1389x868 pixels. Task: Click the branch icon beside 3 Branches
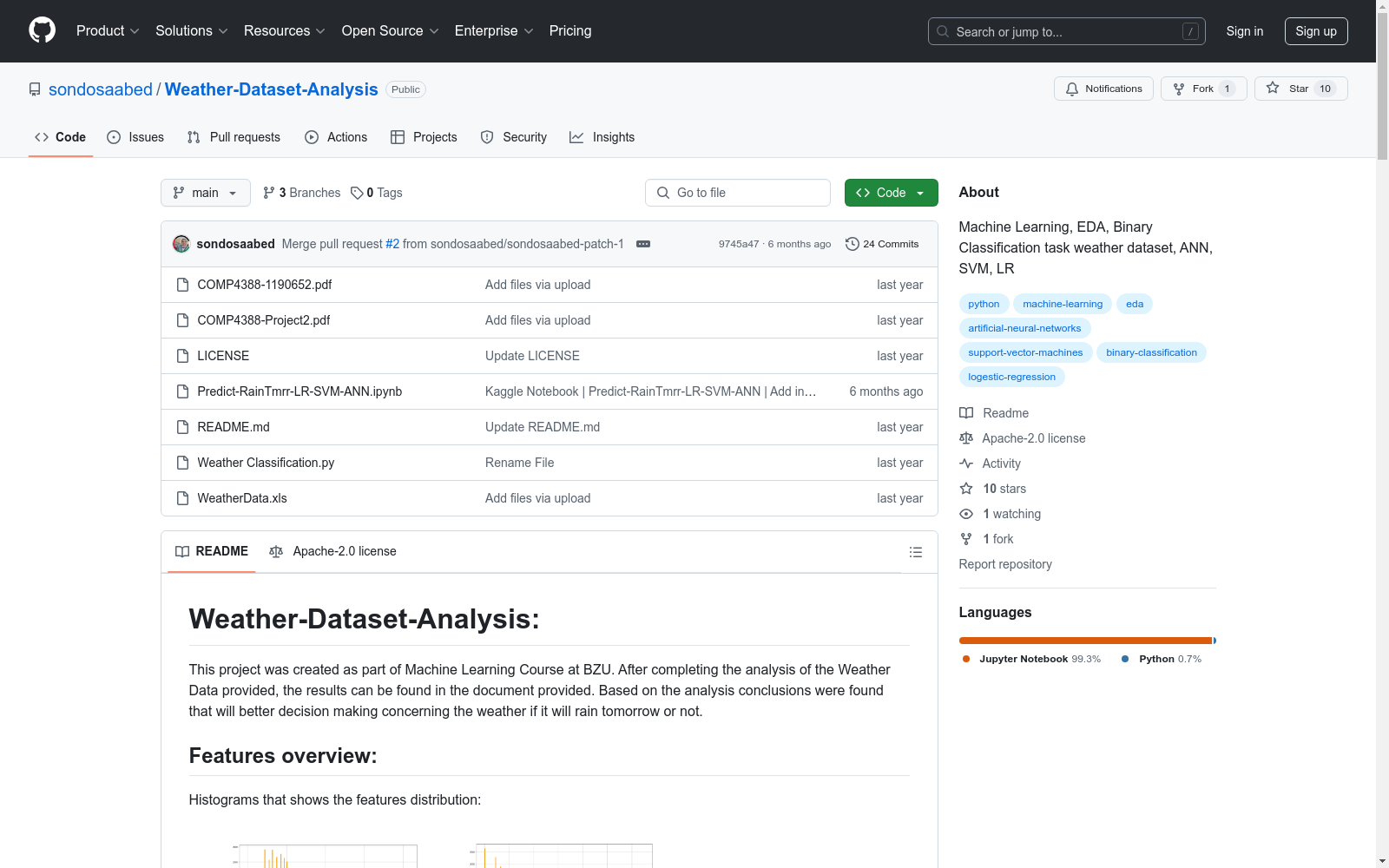point(269,193)
